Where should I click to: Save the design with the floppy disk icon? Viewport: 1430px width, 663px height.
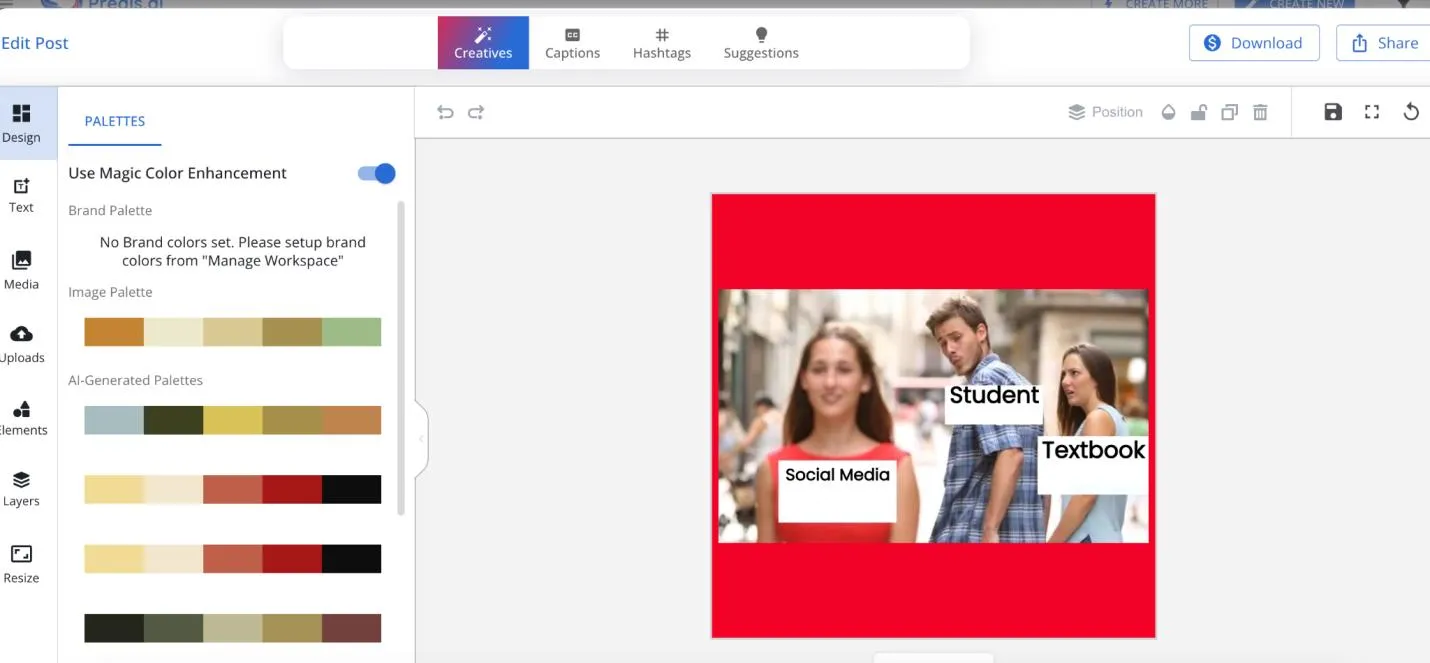point(1333,112)
